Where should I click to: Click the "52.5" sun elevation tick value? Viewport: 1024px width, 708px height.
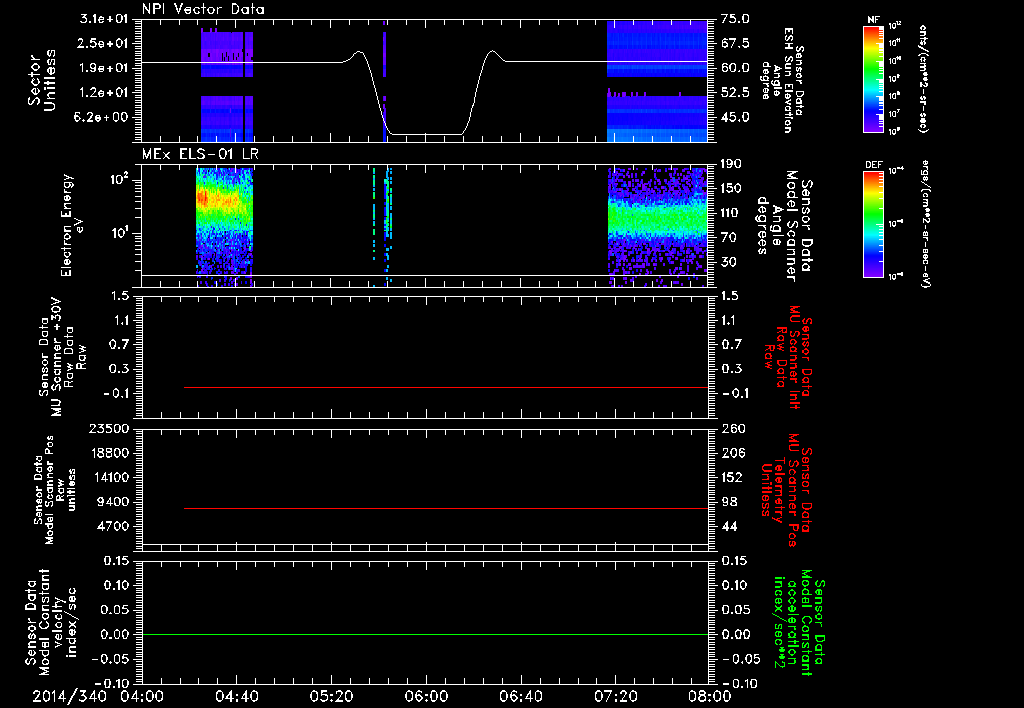click(x=735, y=93)
